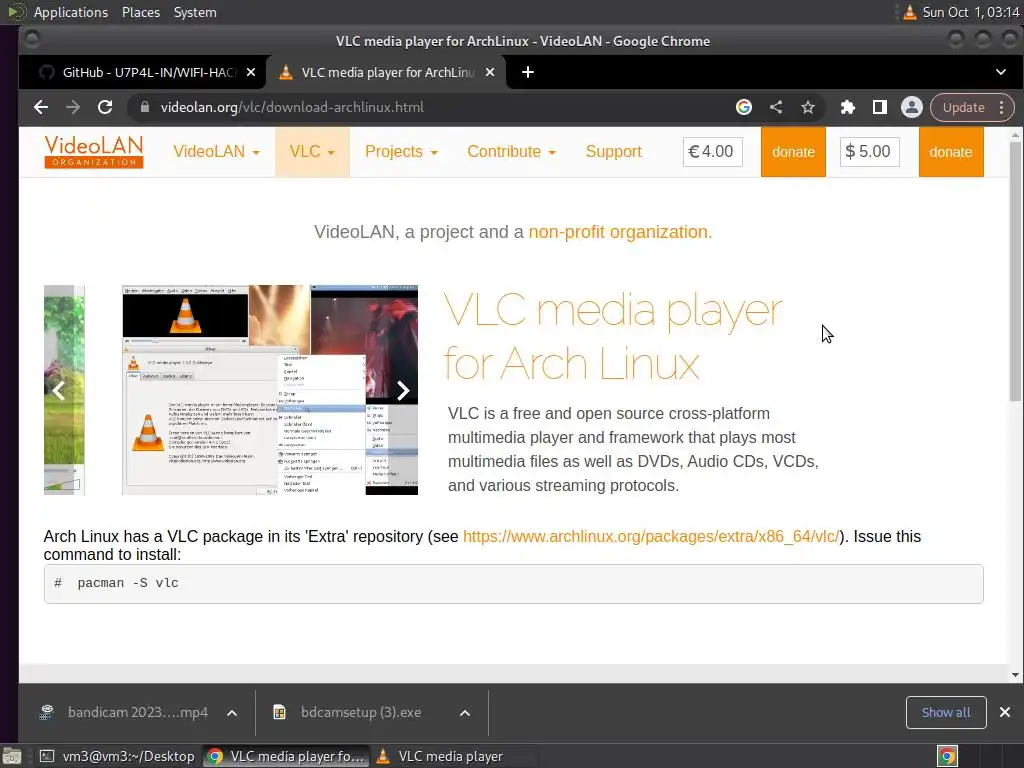Click the MATE logo in top panel
1024x768 pixels.
pyautogui.click(x=16, y=12)
